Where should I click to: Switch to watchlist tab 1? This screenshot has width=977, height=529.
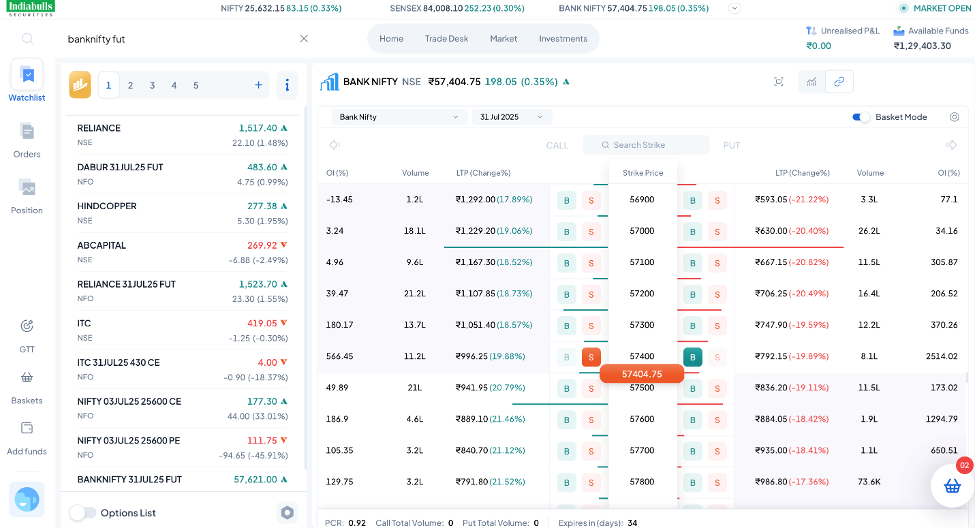click(x=108, y=85)
